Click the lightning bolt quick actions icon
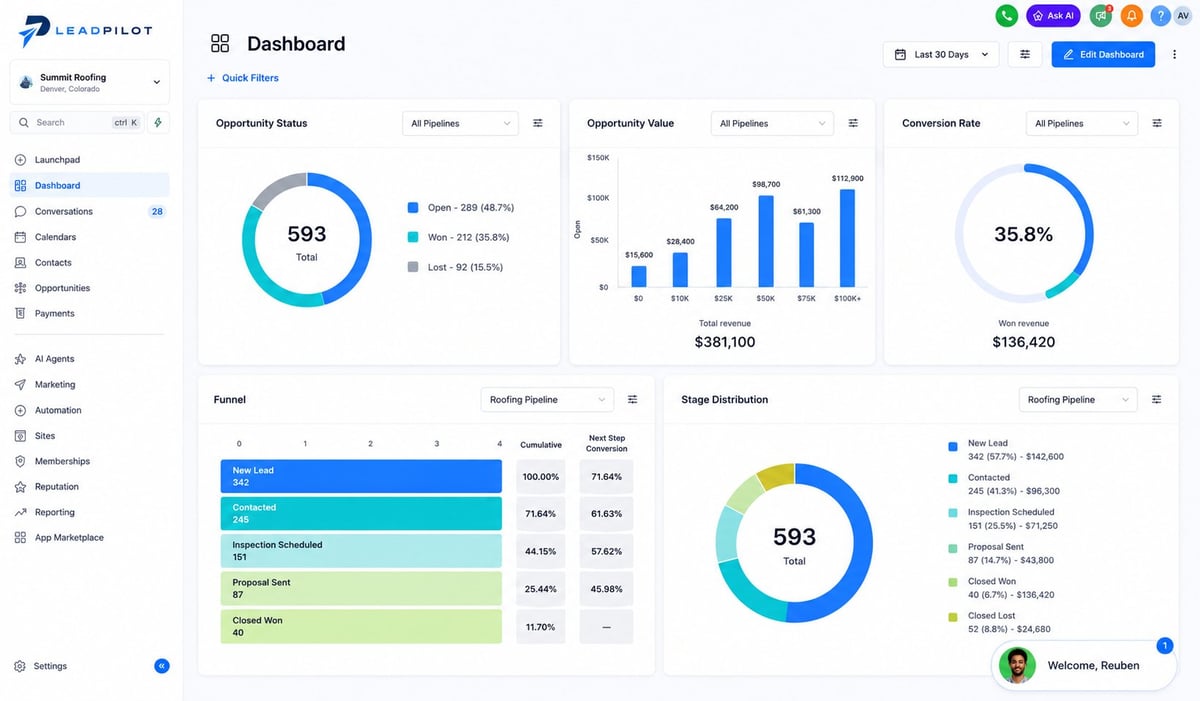This screenshot has width=1200, height=701. [x=159, y=122]
